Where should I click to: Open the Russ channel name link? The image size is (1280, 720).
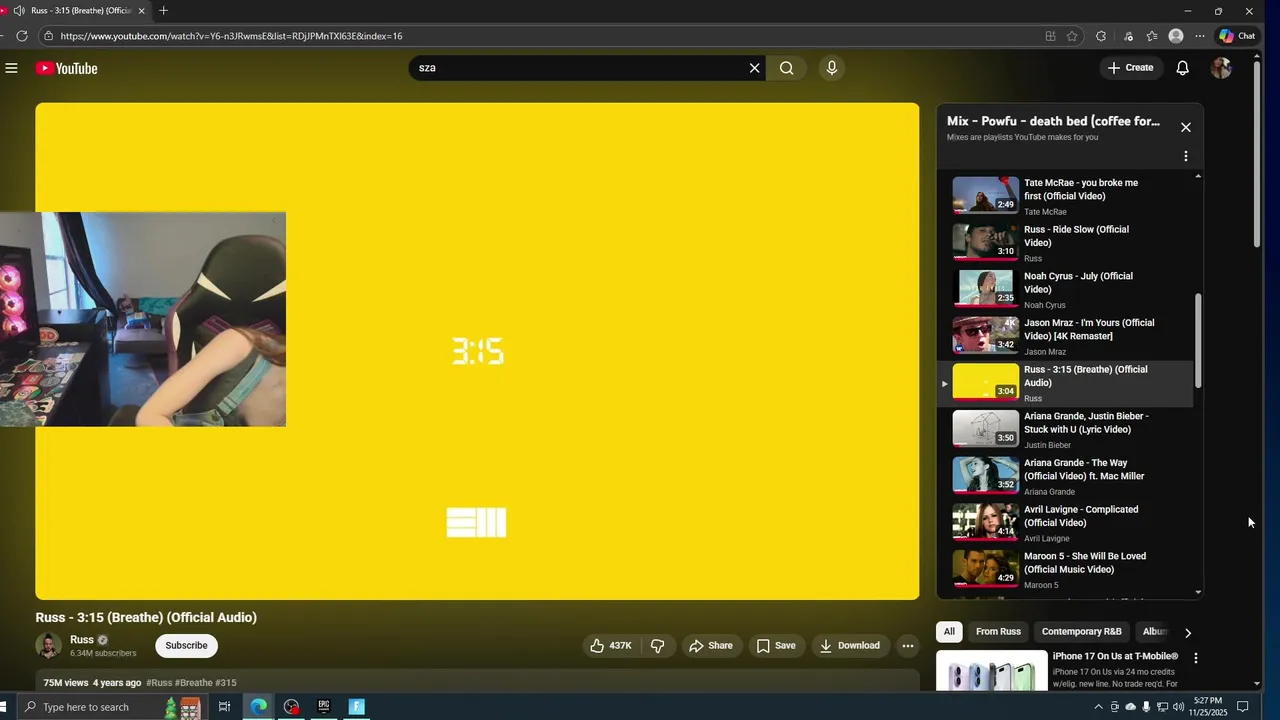[x=82, y=640]
